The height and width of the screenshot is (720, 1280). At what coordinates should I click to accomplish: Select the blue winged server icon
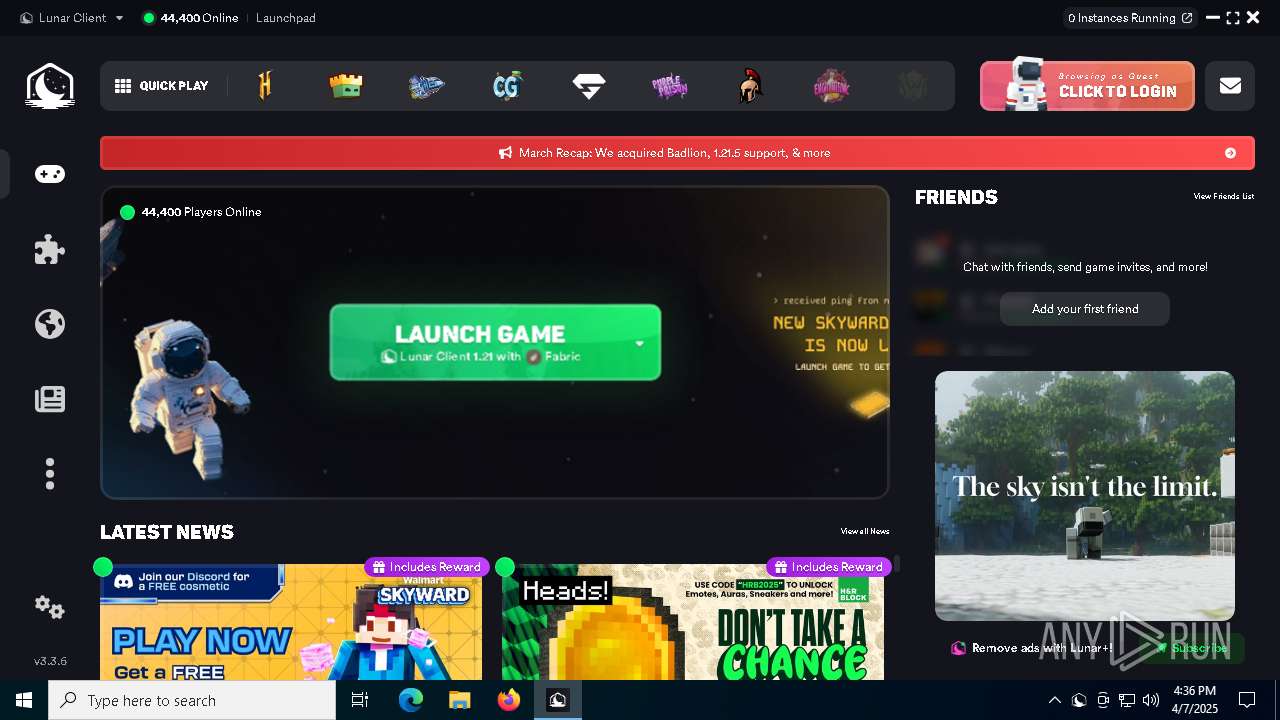427,86
